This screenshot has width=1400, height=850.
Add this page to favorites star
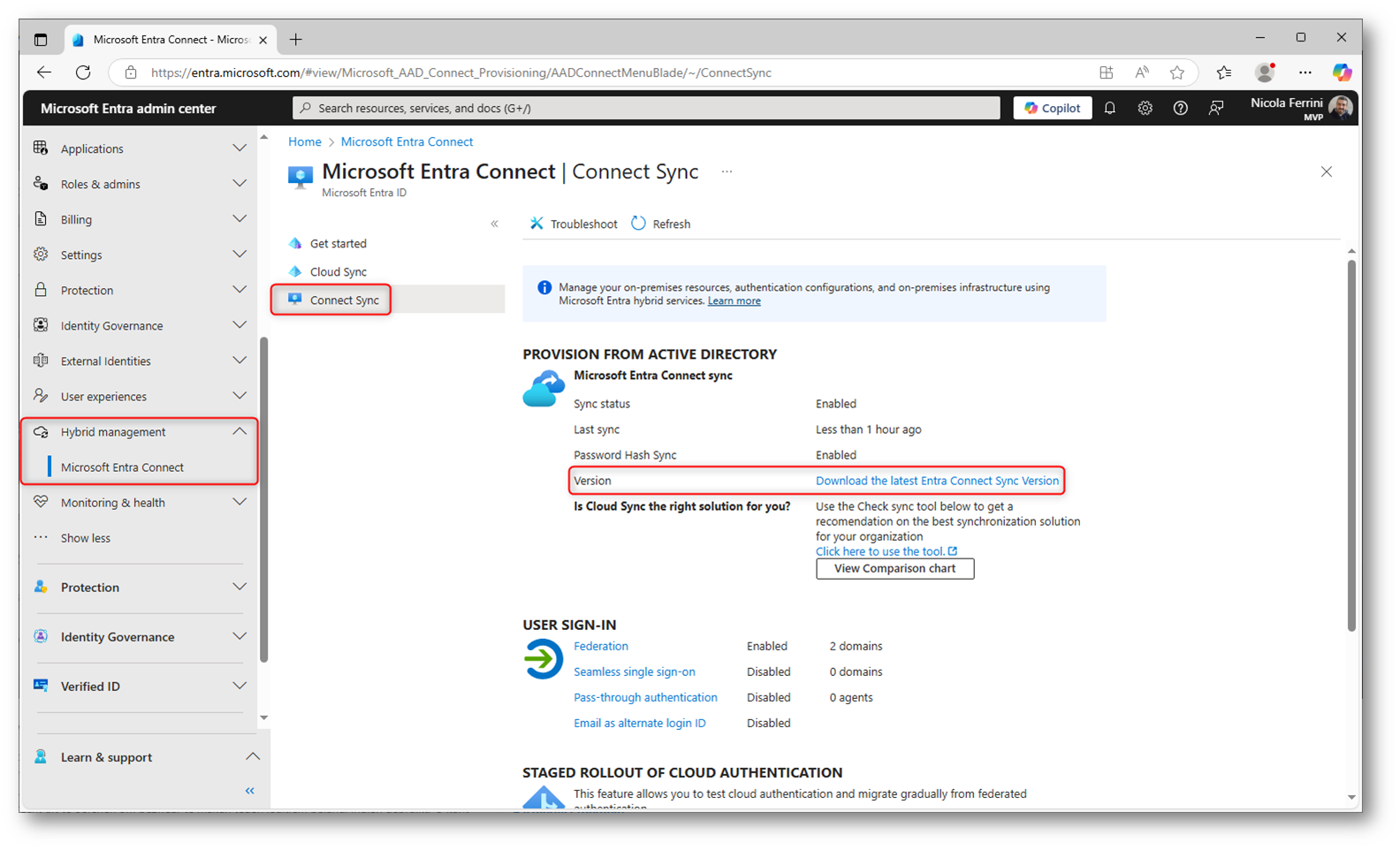tap(1176, 72)
